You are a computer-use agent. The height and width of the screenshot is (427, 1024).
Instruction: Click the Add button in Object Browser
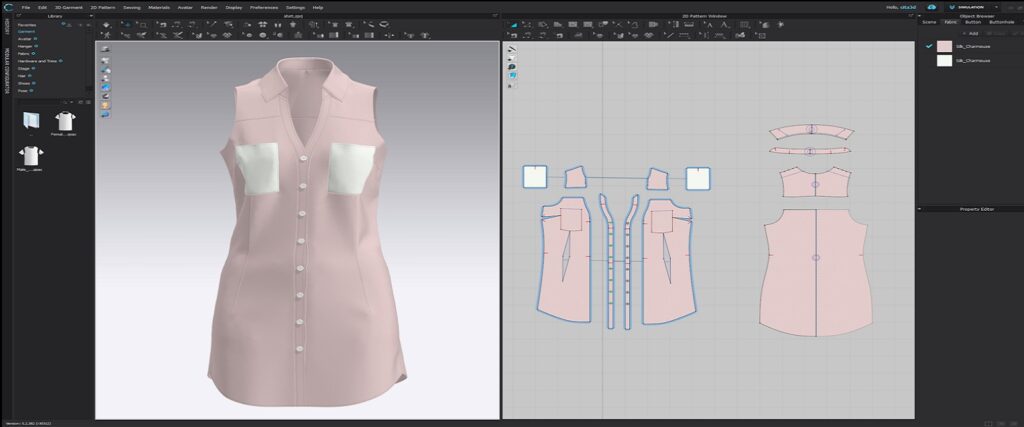[x=972, y=33]
